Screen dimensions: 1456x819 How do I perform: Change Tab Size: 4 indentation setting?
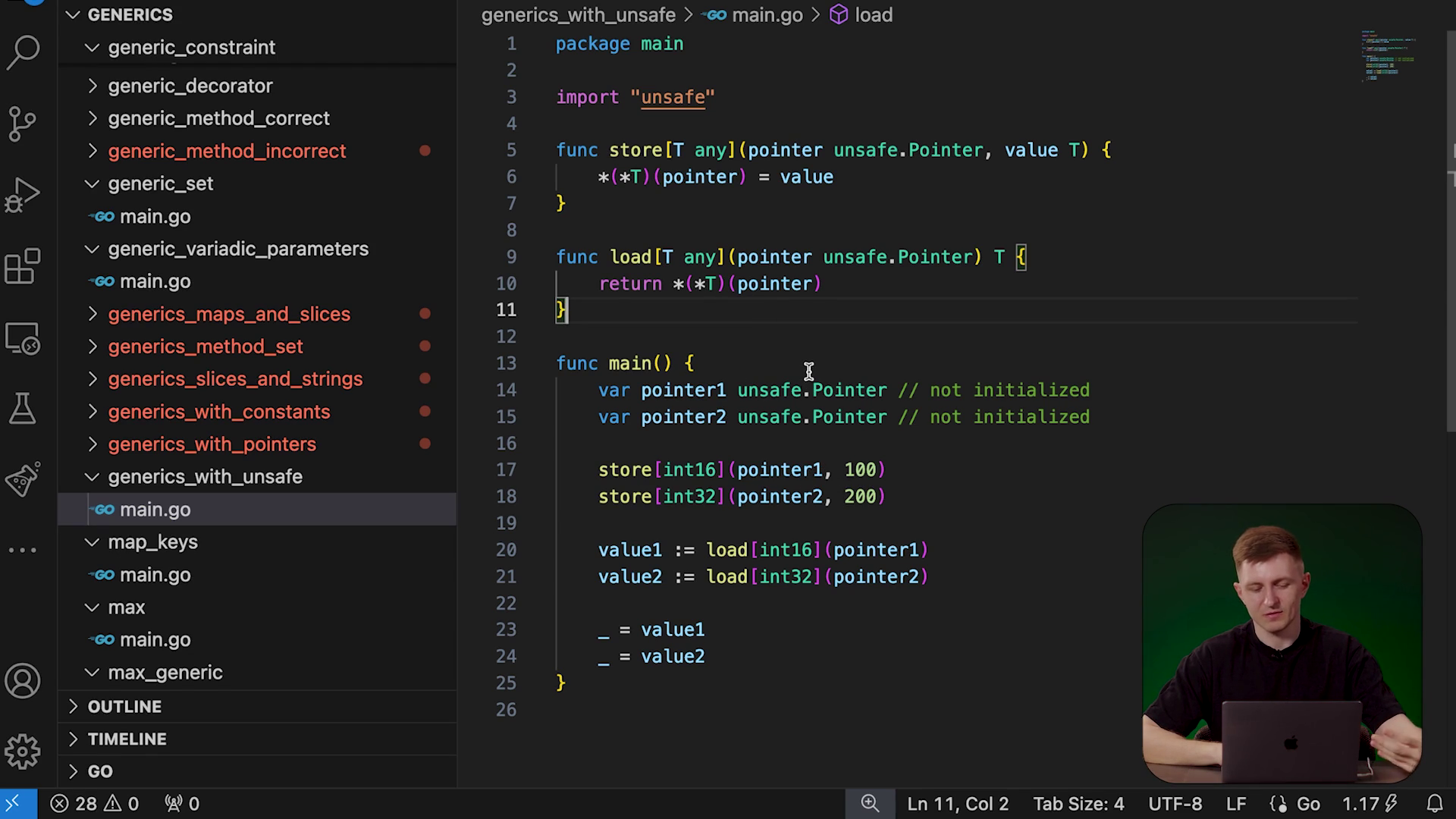tap(1078, 804)
